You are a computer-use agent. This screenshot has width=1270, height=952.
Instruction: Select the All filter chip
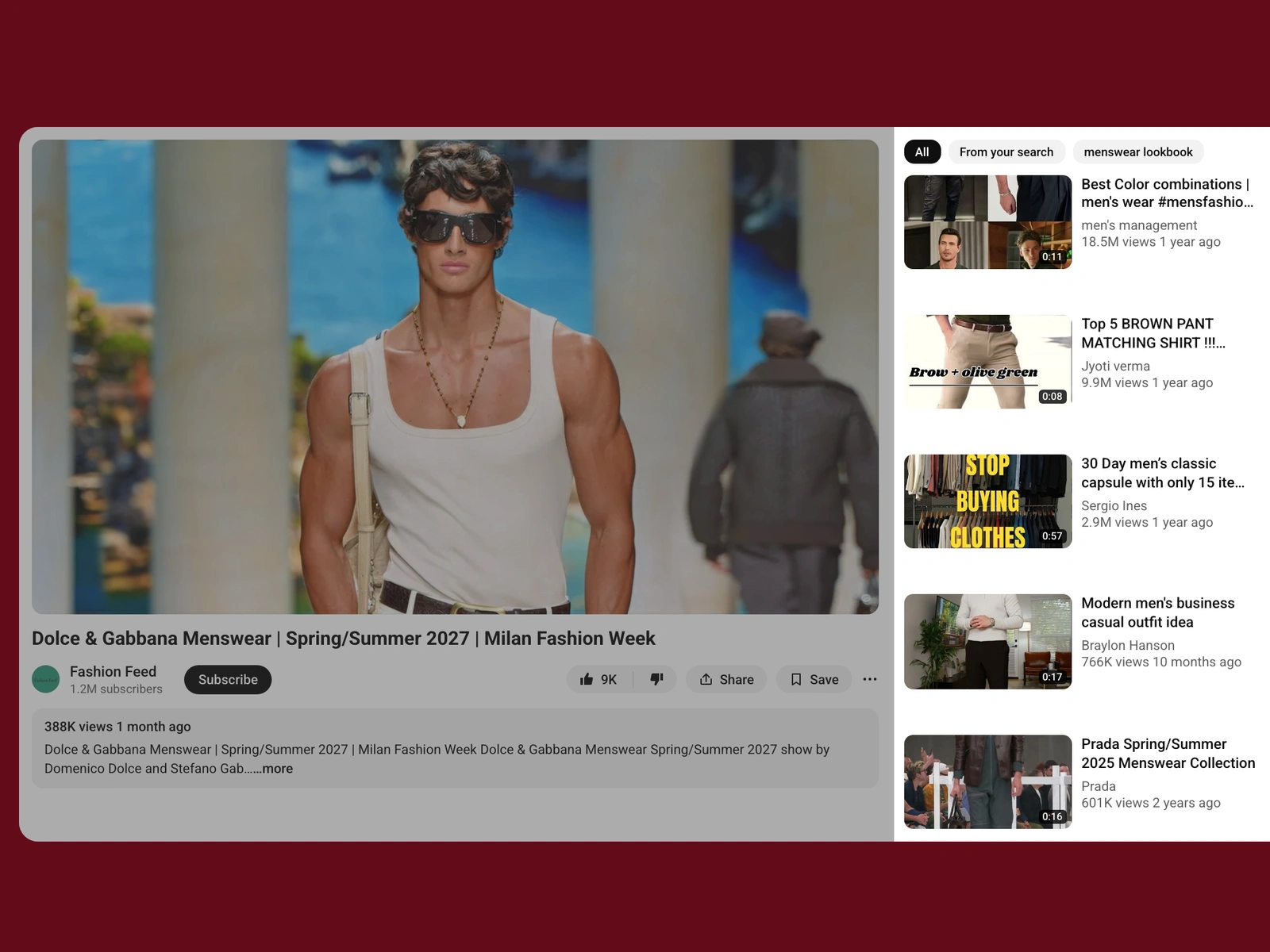922,152
